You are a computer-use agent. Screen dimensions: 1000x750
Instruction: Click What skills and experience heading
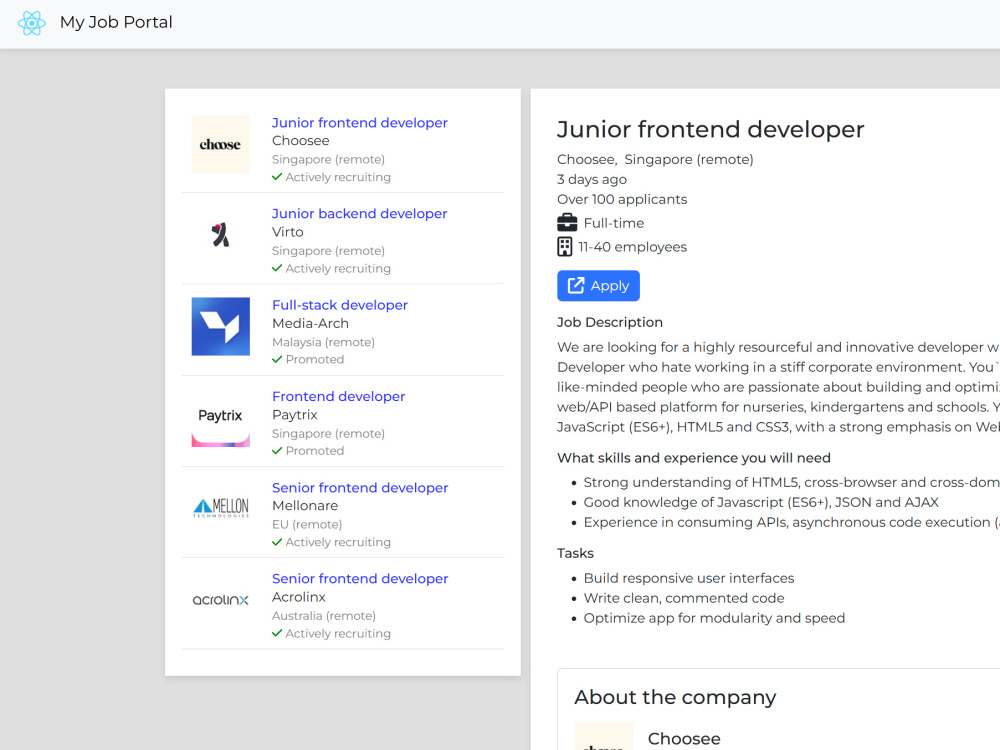694,458
